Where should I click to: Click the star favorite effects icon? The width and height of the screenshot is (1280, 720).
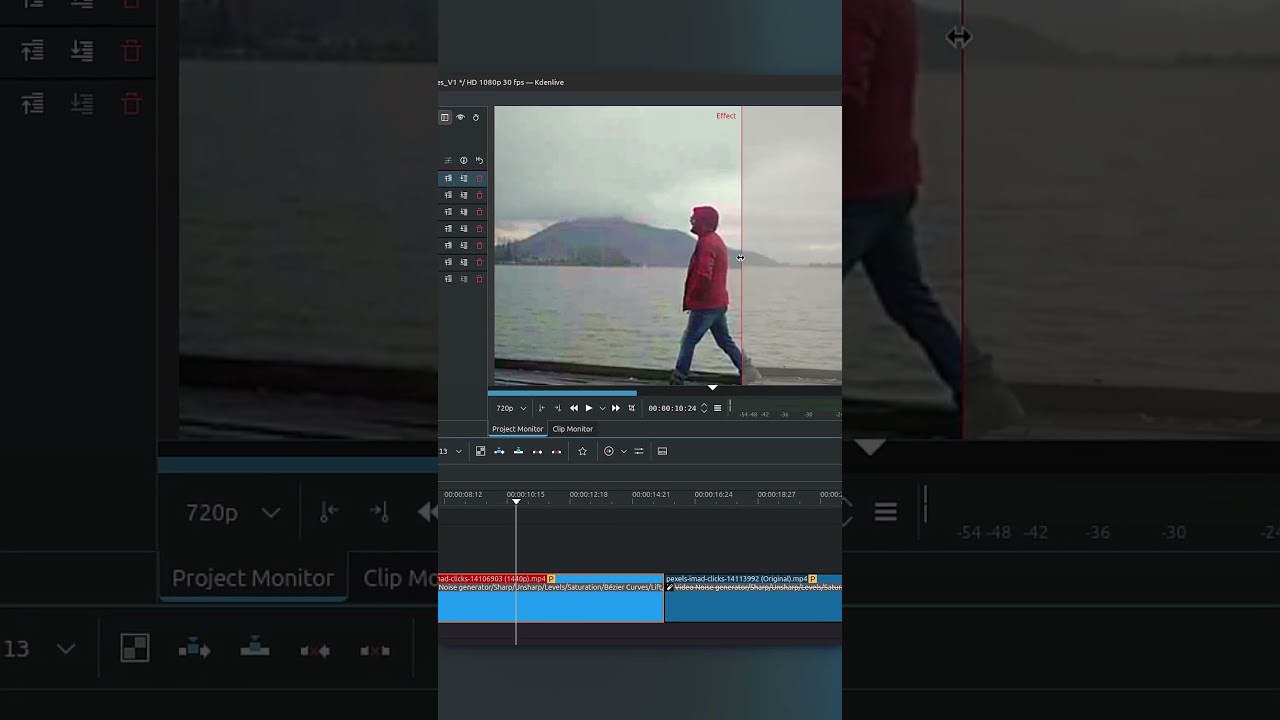coord(583,451)
